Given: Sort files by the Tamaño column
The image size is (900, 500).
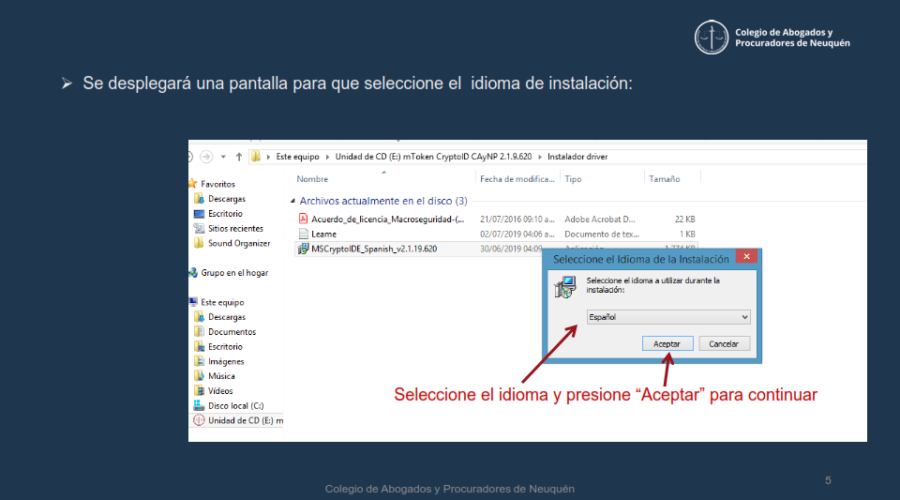Looking at the screenshot, I should (x=665, y=179).
